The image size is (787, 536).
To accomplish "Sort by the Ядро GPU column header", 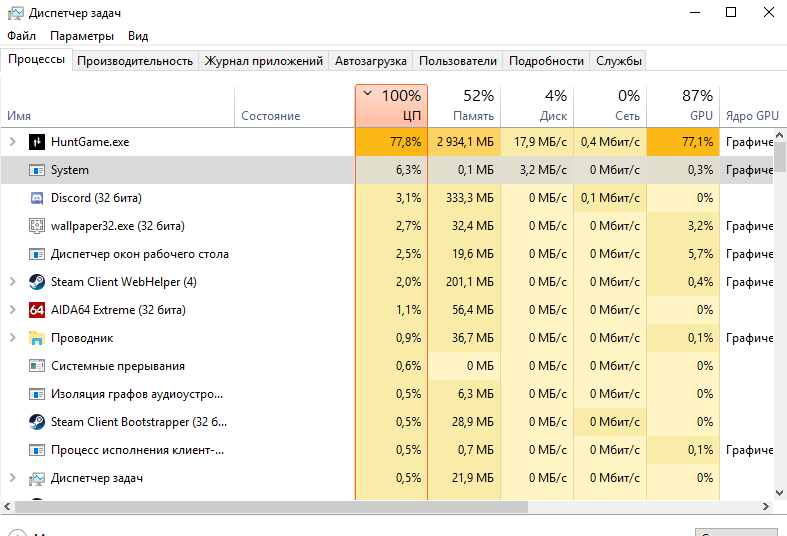I will pyautogui.click(x=751, y=106).
